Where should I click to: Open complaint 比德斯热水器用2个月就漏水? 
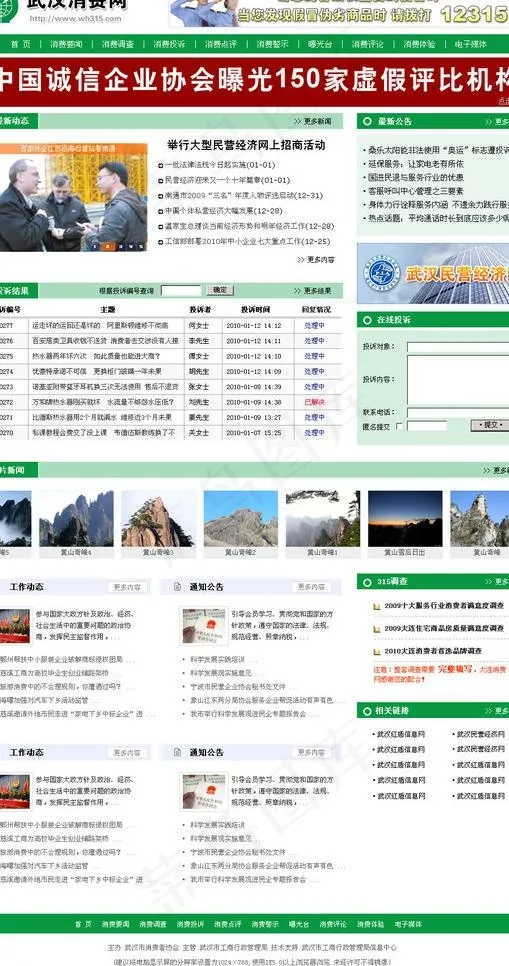click(102, 417)
